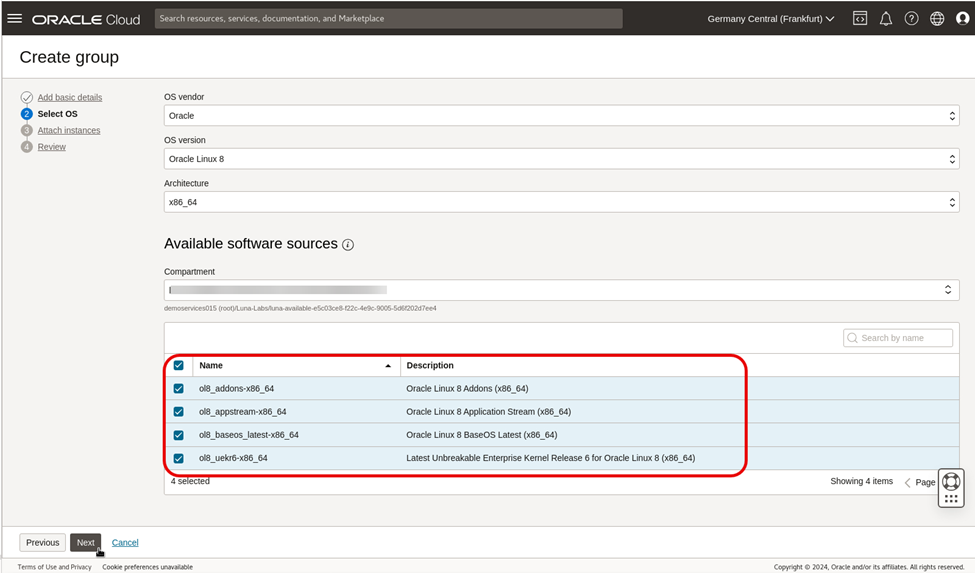975x573 pixels.
Task: Open the help question mark icon
Action: pos(912,19)
